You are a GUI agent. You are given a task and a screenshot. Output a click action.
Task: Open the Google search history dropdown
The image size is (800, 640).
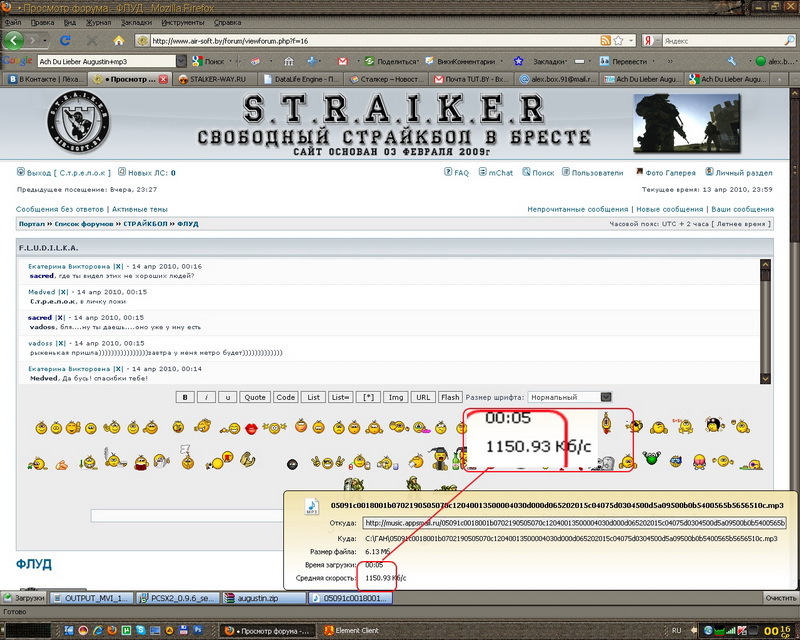pos(181,61)
